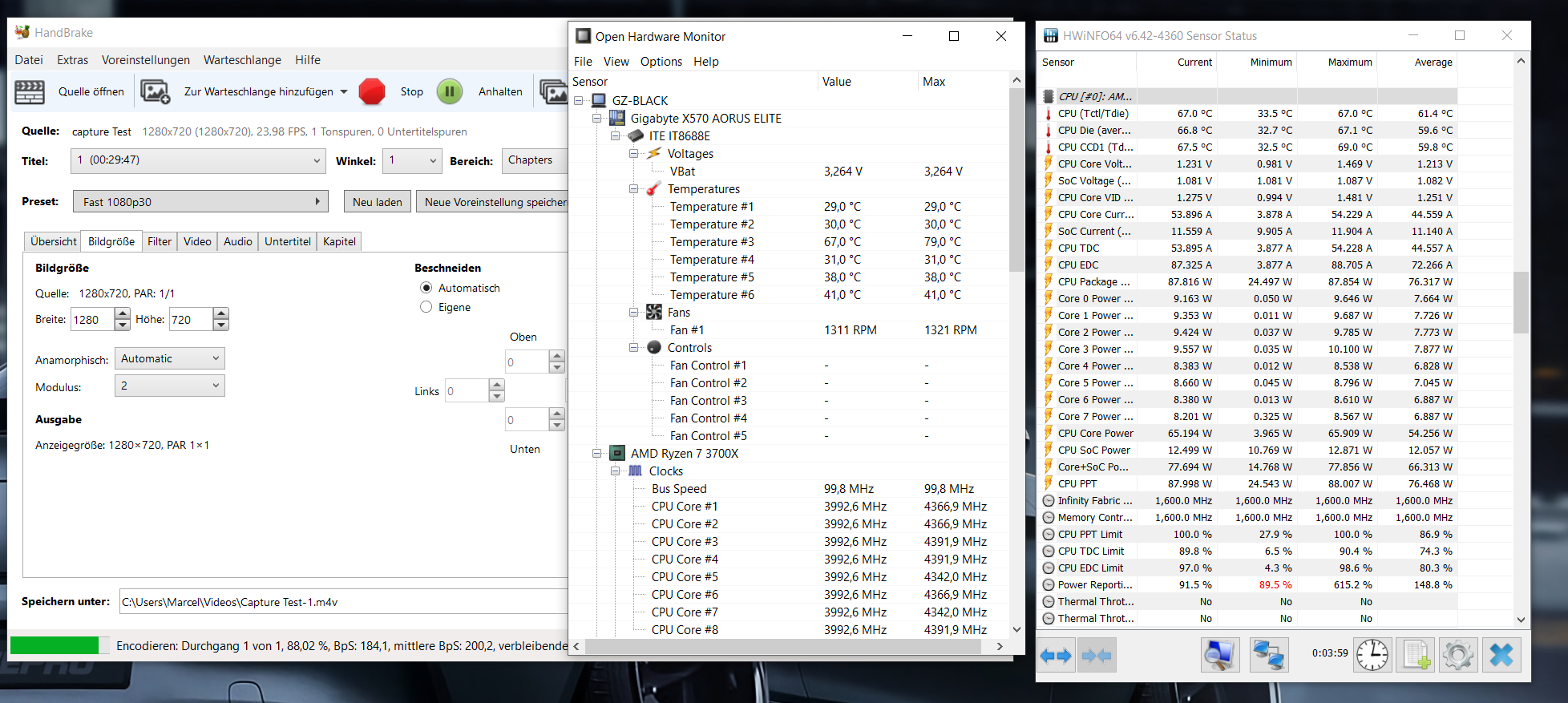Viewport: 1568px width, 703px height.
Task: Open HWiNFO sensor settings gear icon
Action: 1457,655
